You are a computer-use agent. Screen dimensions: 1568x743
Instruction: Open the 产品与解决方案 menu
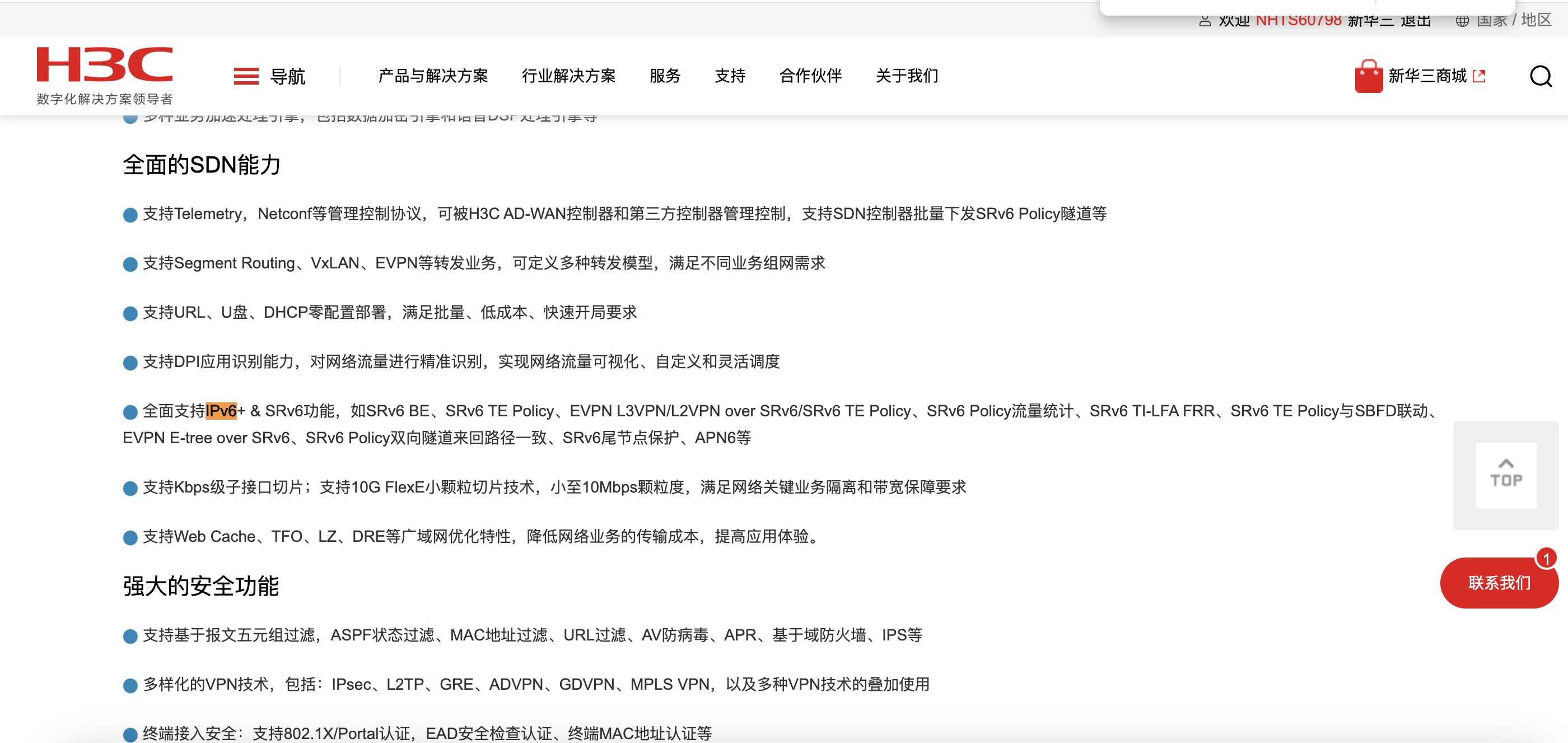(x=433, y=76)
